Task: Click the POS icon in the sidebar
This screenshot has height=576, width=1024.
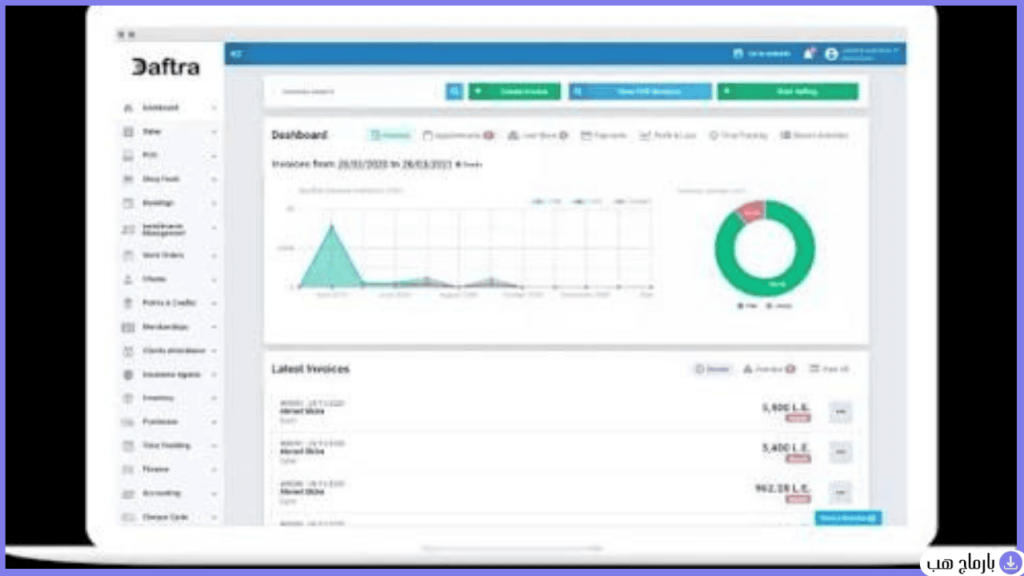Action: coord(128,155)
